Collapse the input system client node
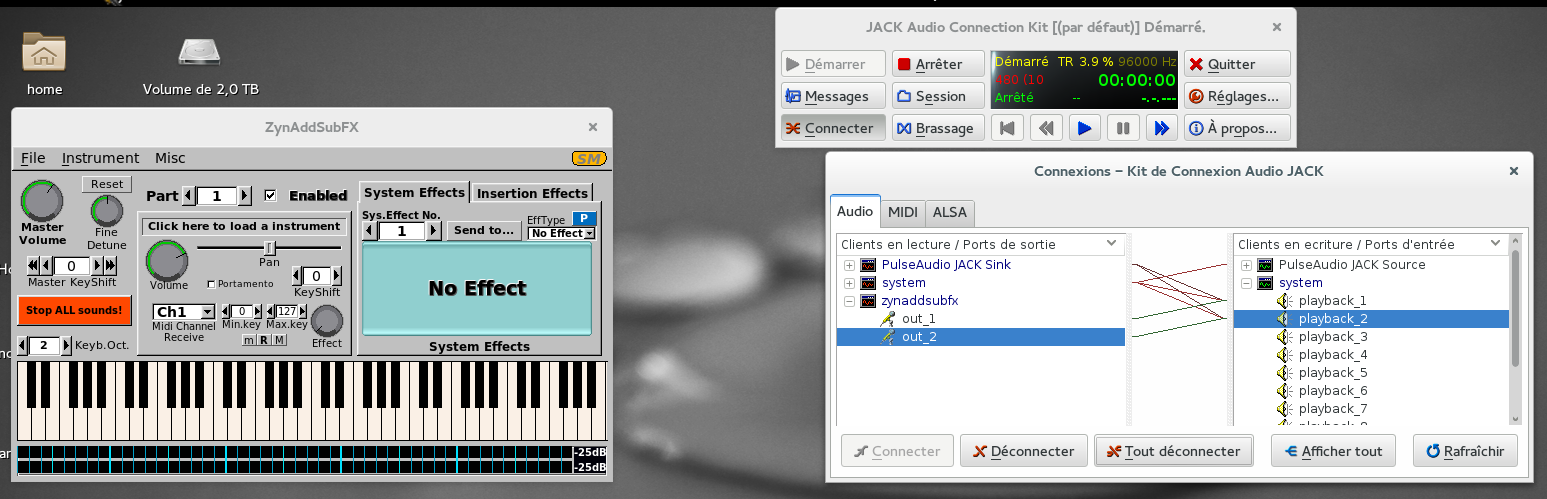This screenshot has width=1547, height=499. 1246,283
